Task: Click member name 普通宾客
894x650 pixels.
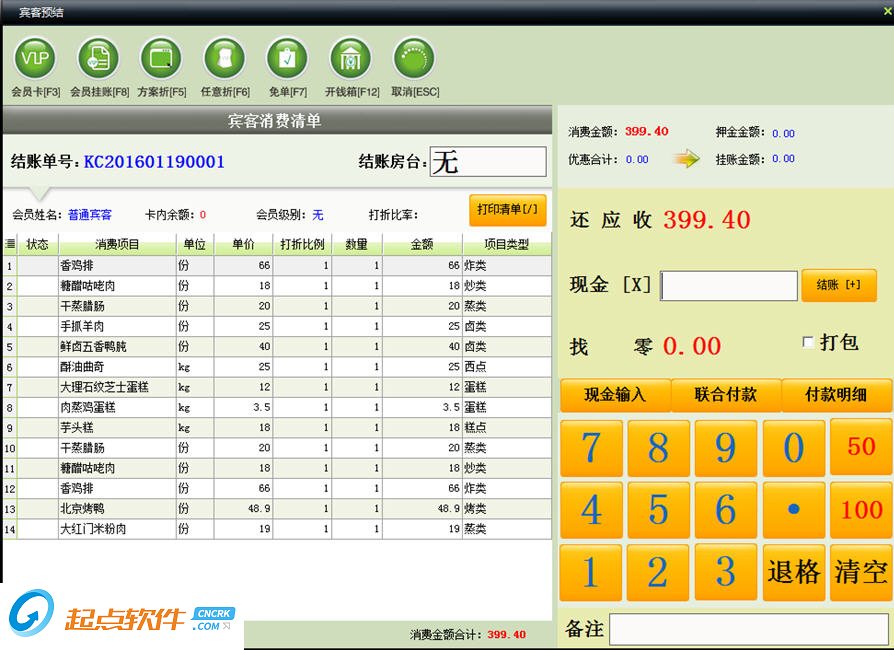Action: (90, 215)
